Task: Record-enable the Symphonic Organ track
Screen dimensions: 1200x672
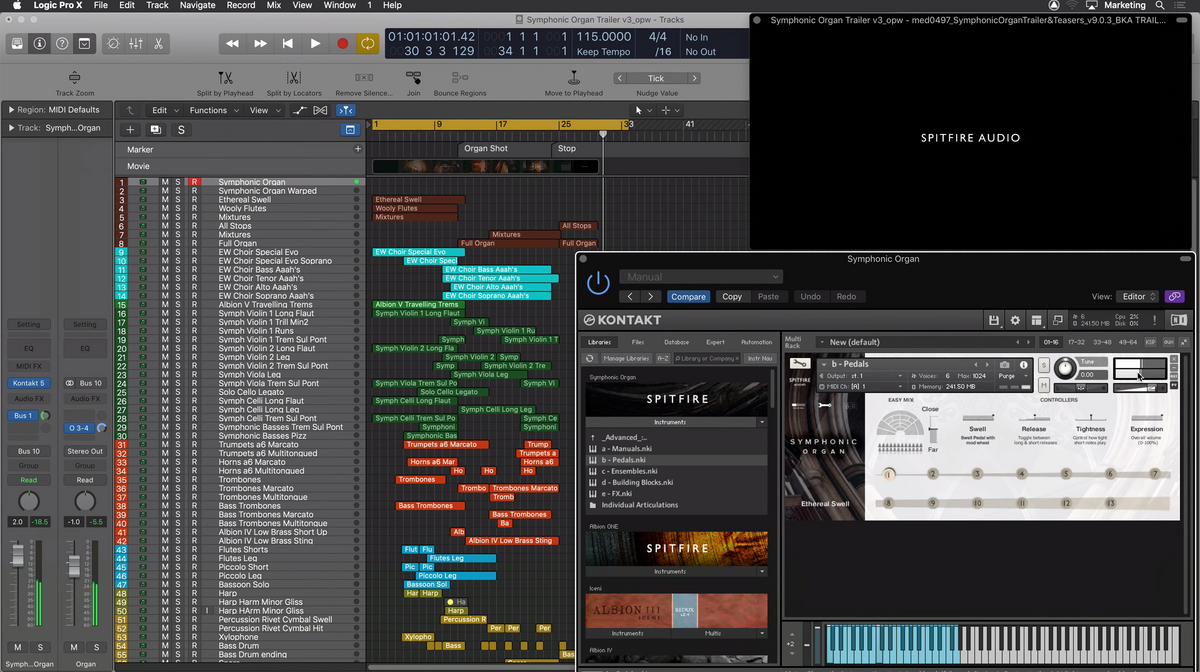Action: (x=194, y=182)
